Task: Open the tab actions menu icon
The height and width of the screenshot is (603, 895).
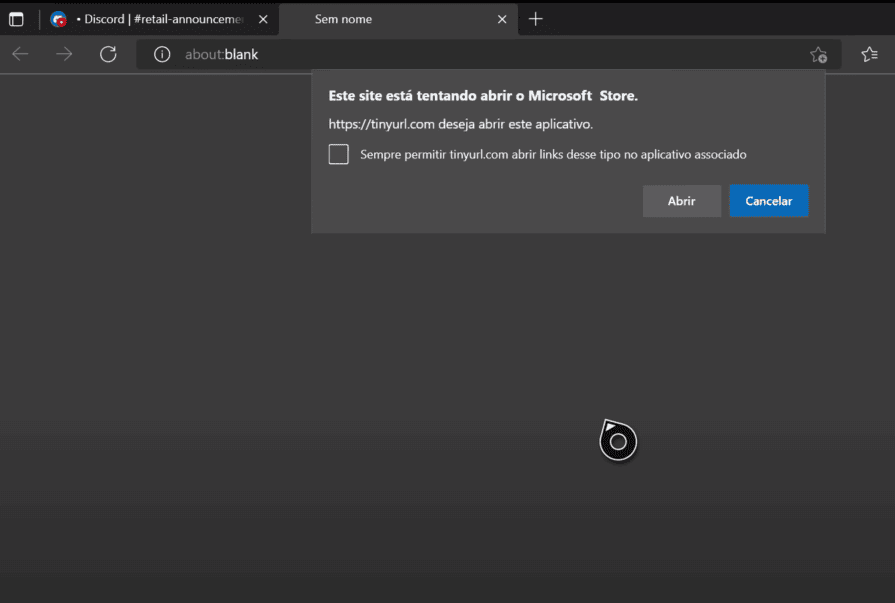Action: coord(16,19)
